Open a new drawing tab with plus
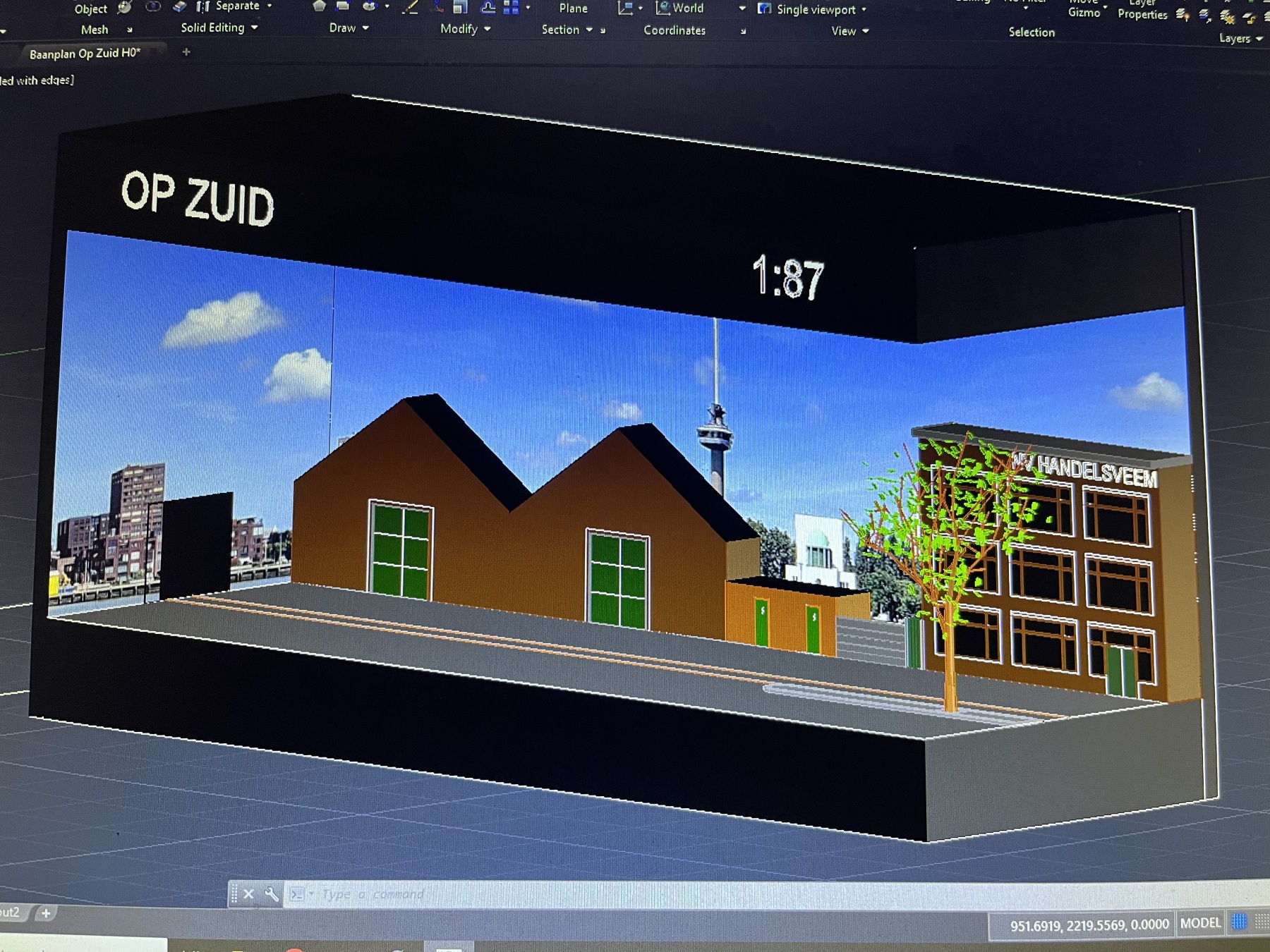 tap(186, 51)
